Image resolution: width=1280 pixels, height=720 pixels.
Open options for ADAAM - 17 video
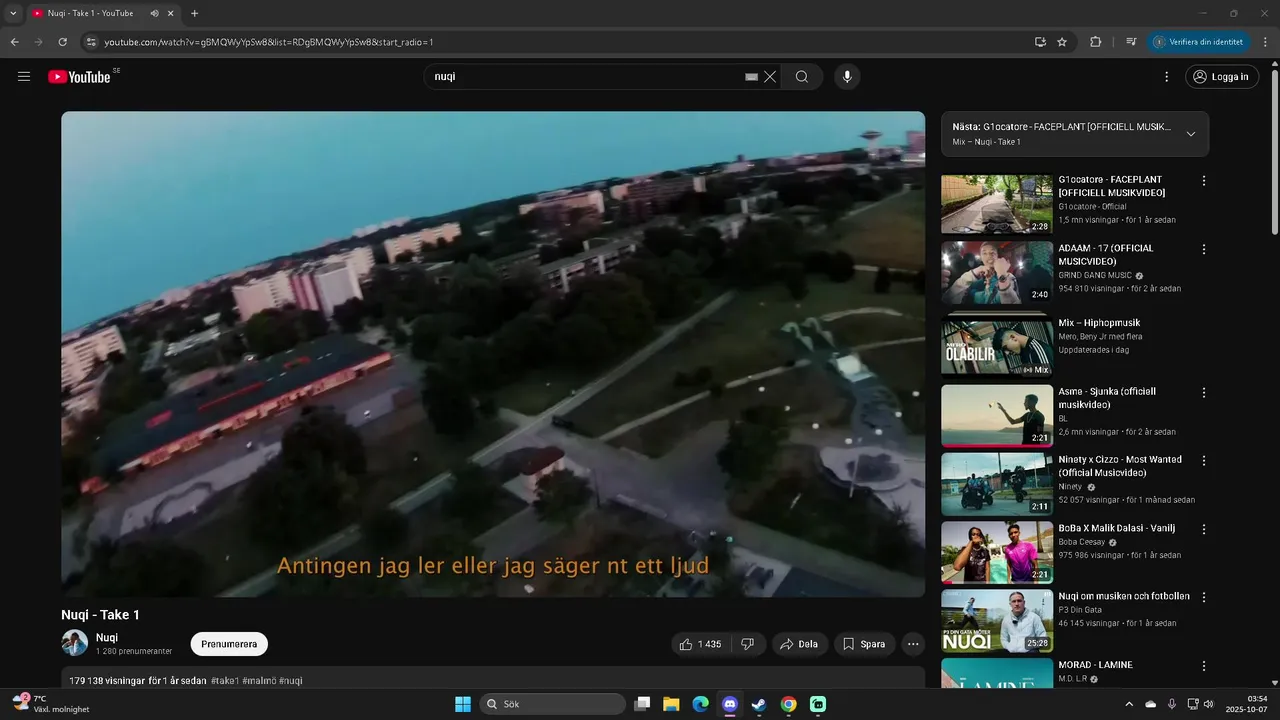(1204, 249)
